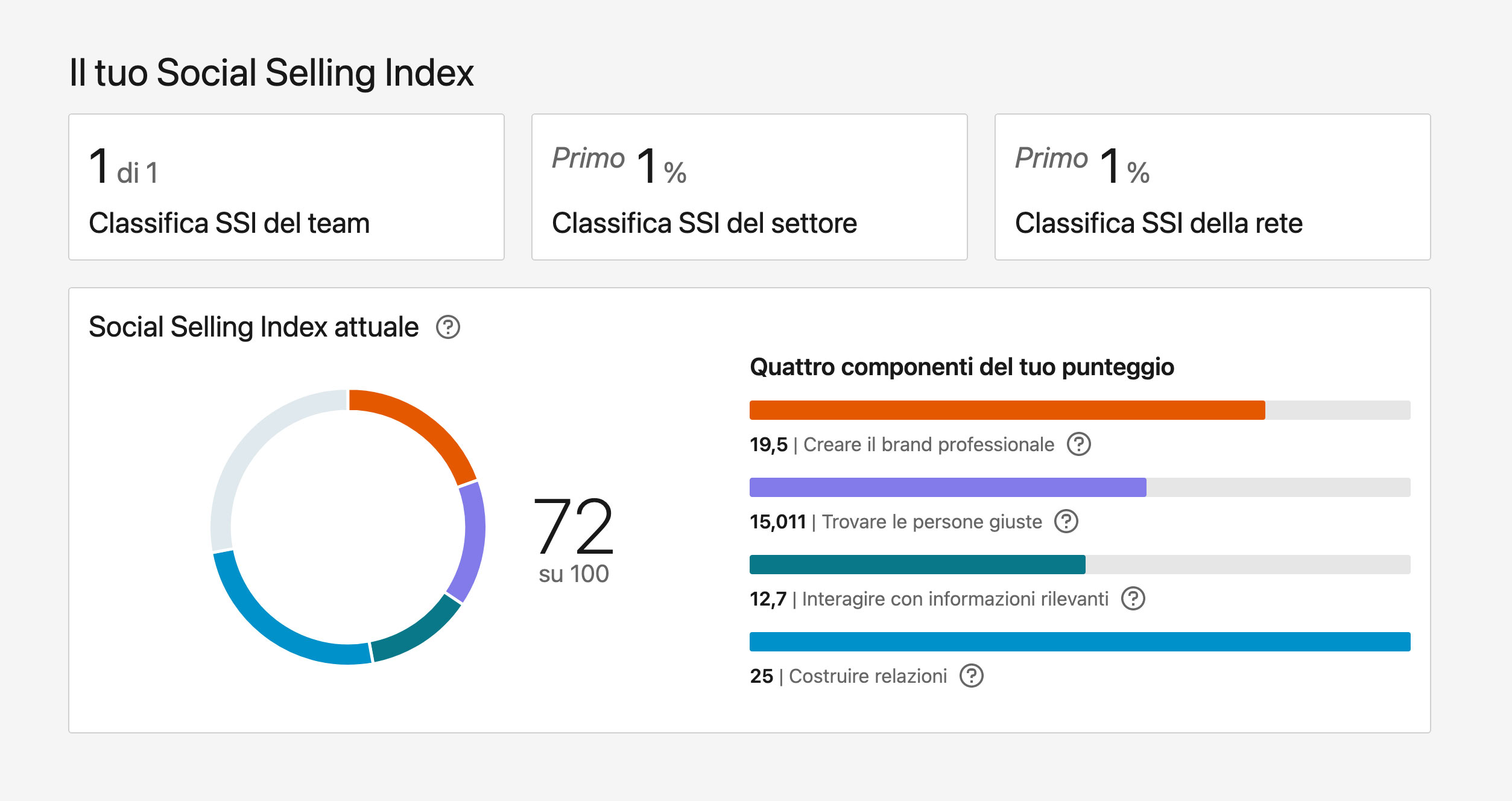The width and height of the screenshot is (1512, 801).
Task: Open help icon for Costruire relazioni
Action: point(971,676)
